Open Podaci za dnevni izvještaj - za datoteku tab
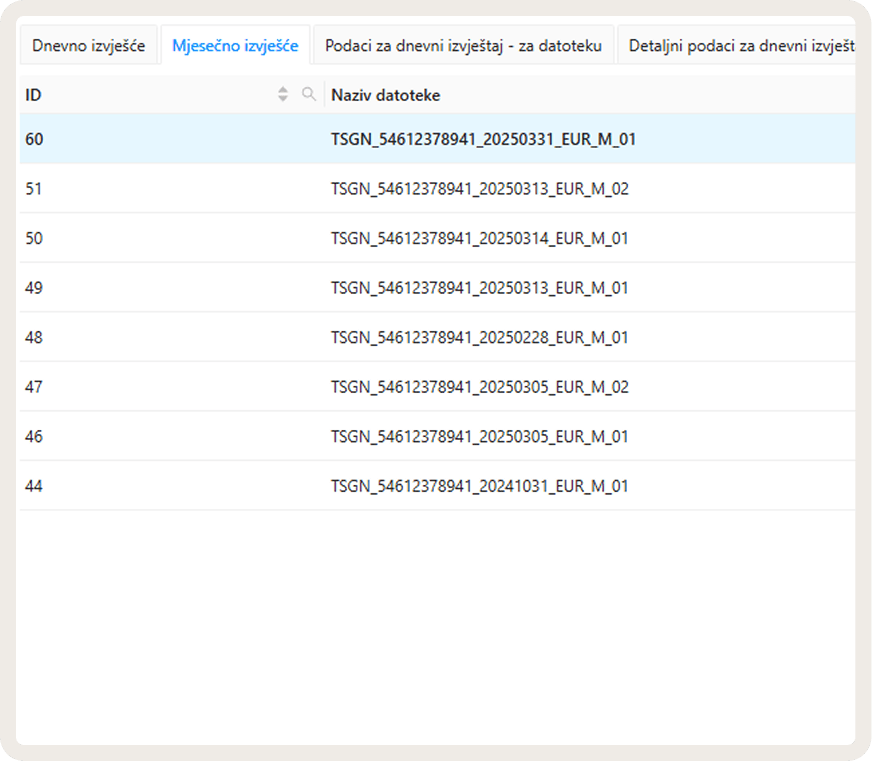872x761 pixels. pos(463,45)
